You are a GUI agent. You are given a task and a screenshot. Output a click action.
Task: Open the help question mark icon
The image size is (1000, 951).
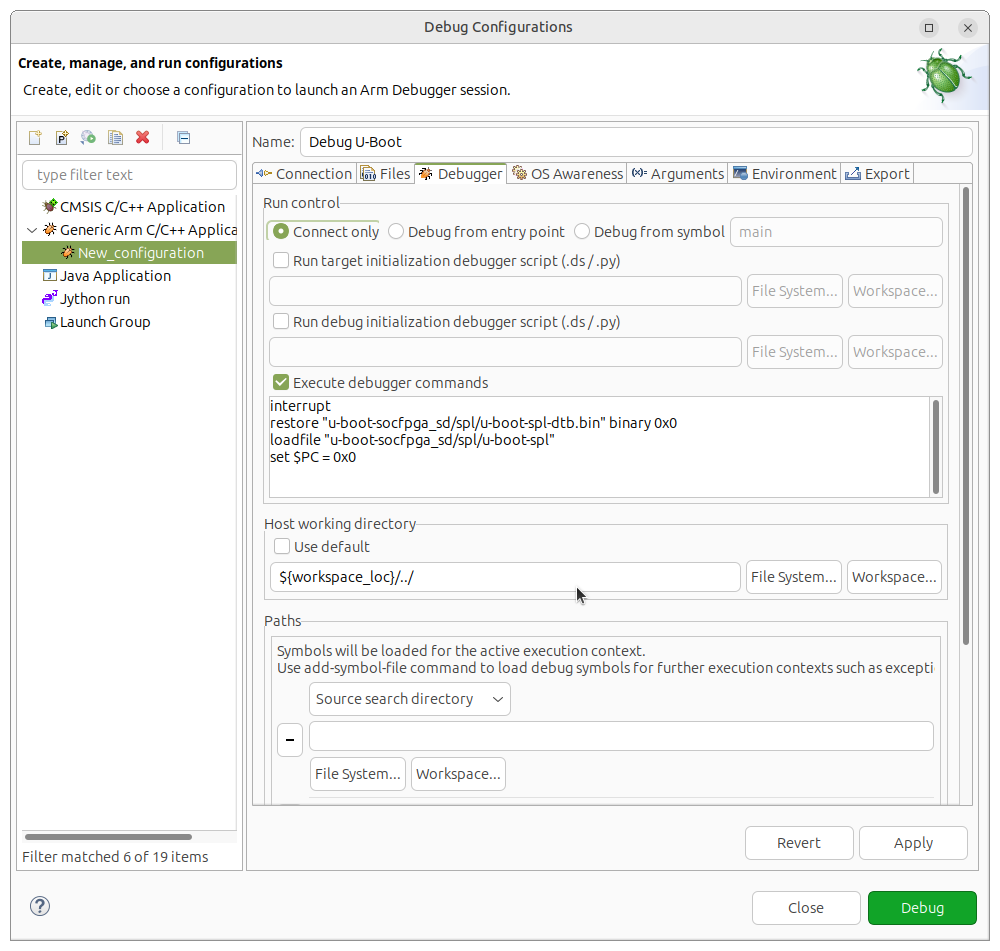tap(40, 907)
